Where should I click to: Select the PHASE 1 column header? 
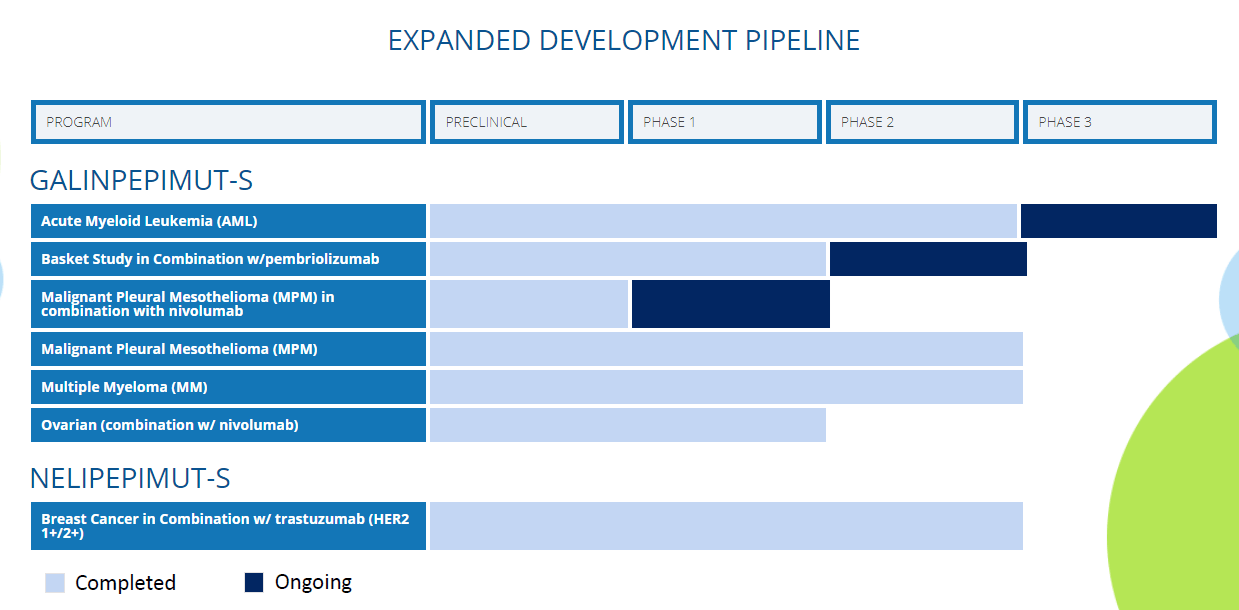pos(724,122)
